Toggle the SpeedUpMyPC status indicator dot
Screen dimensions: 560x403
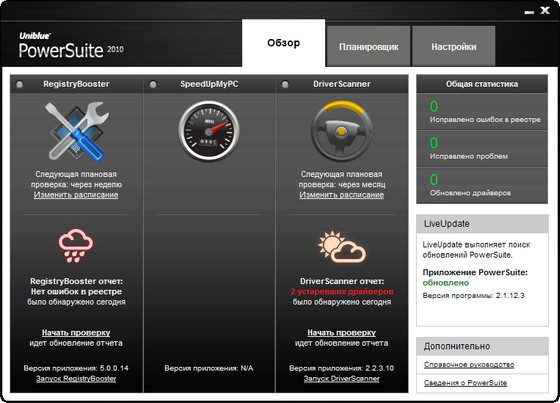pos(153,84)
